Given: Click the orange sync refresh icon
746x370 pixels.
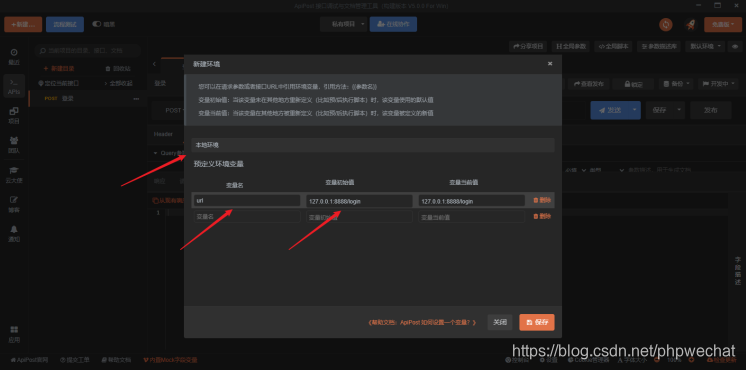Looking at the screenshot, I should (x=666, y=25).
